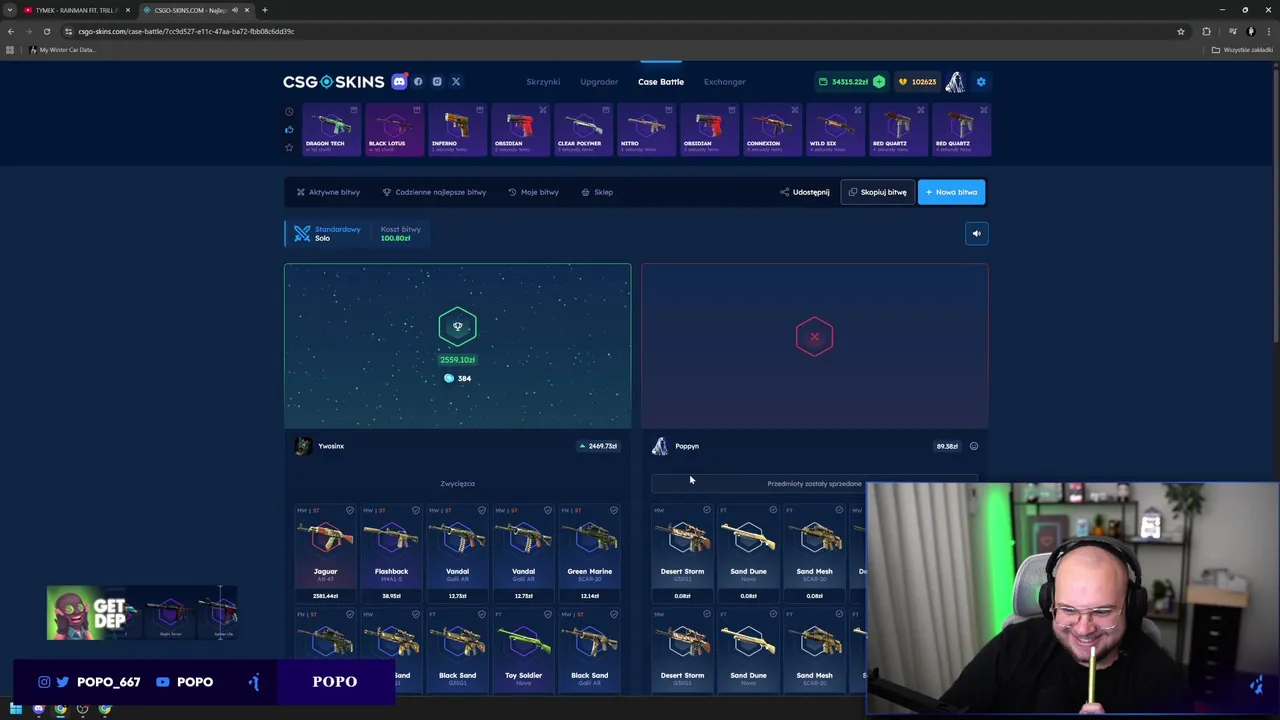The height and width of the screenshot is (720, 1280).
Task: Go to Exchanger menu item
Action: 725,82
